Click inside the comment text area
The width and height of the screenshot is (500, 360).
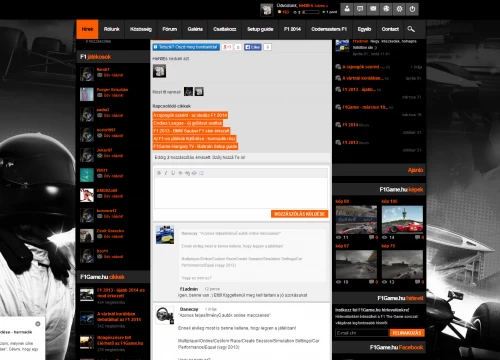pyautogui.click(x=241, y=193)
